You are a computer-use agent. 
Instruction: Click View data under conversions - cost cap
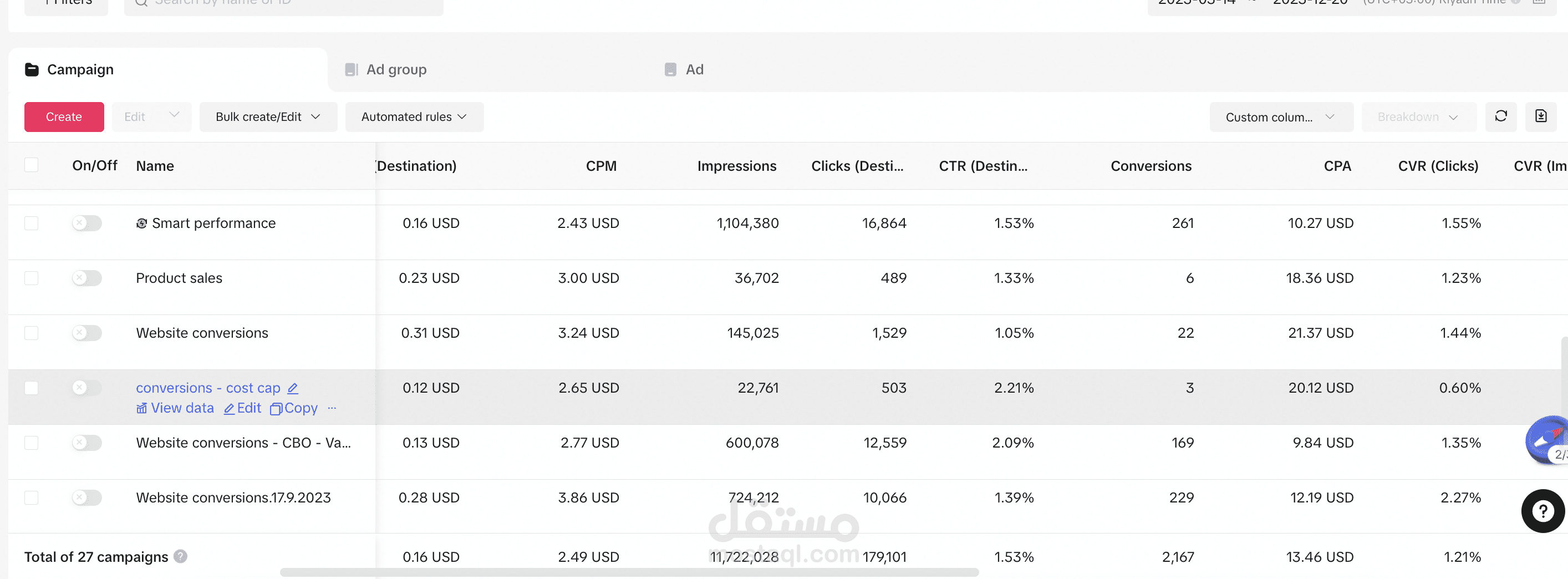pos(175,409)
